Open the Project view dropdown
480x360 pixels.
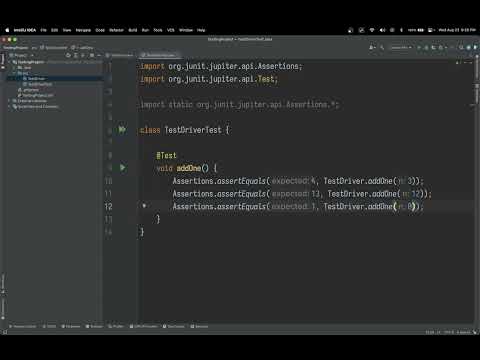point(21,55)
